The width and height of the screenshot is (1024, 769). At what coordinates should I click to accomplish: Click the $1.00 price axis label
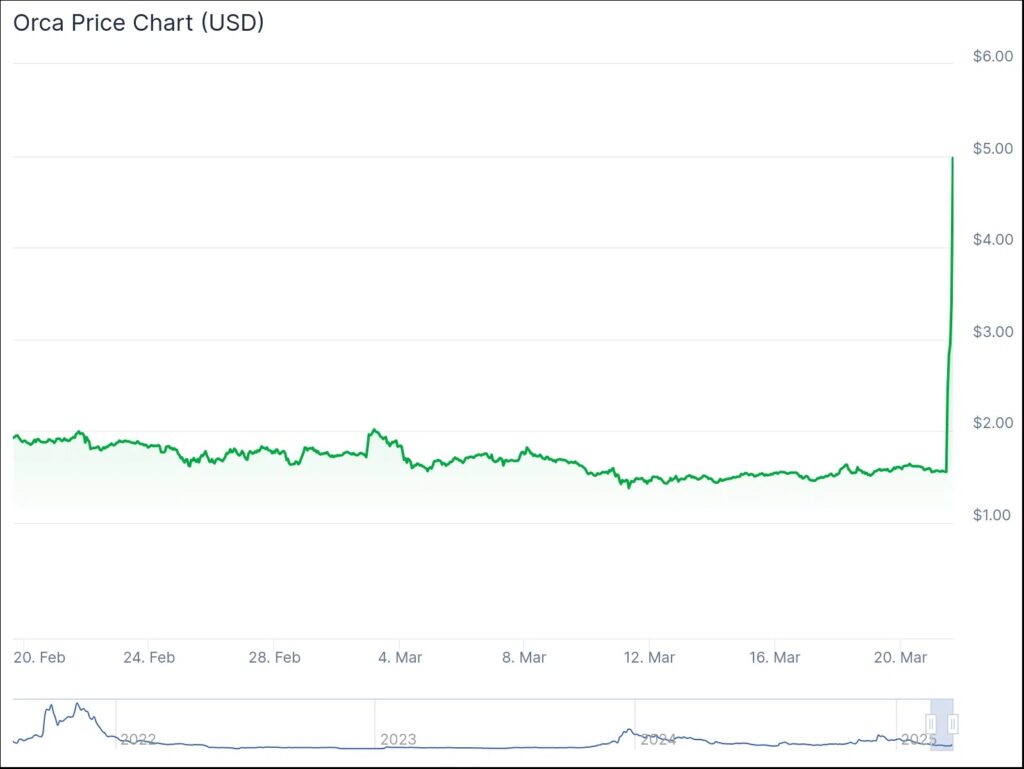point(993,515)
